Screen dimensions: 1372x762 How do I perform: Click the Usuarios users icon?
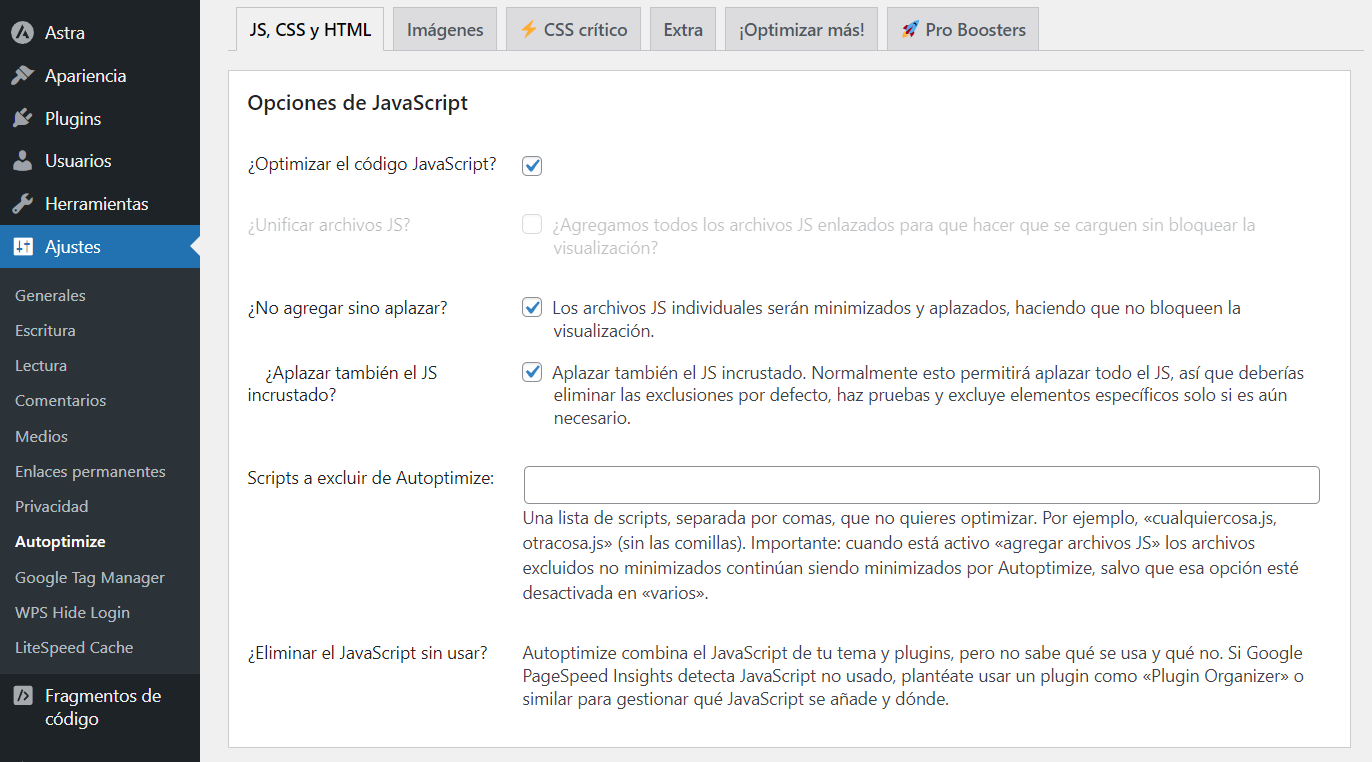pyautogui.click(x=23, y=160)
